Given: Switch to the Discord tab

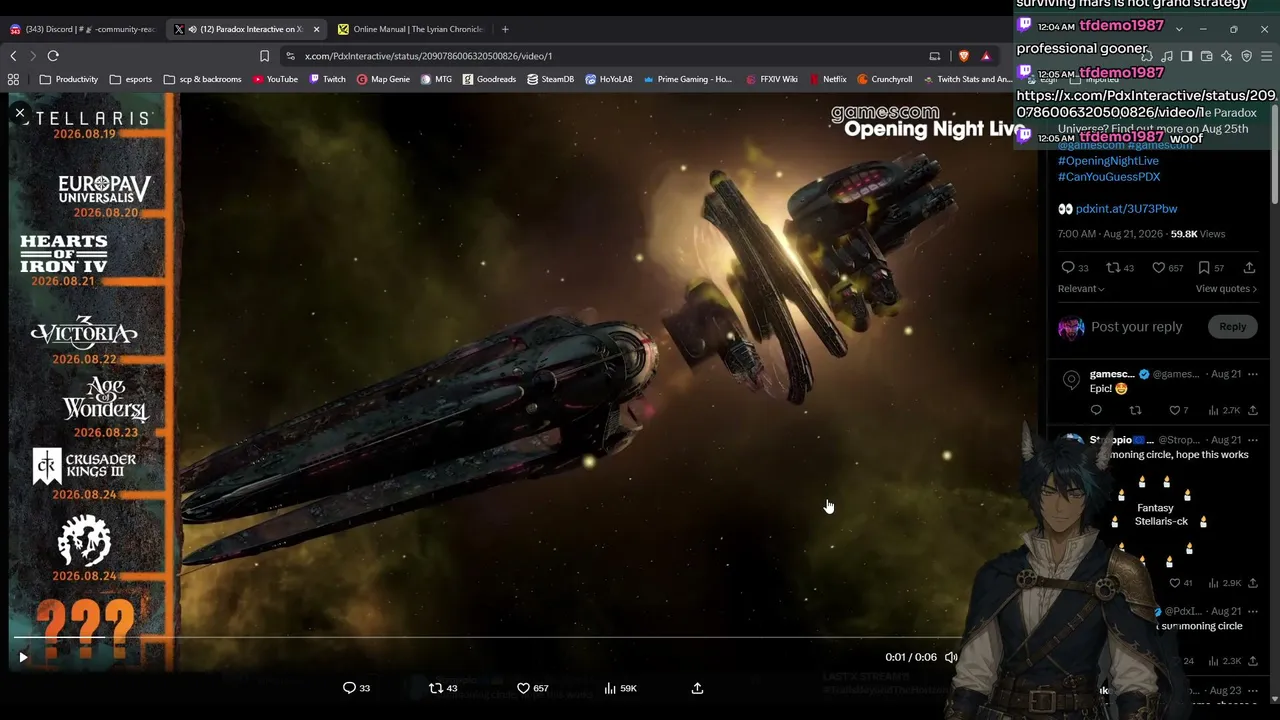Looking at the screenshot, I should pos(82,29).
